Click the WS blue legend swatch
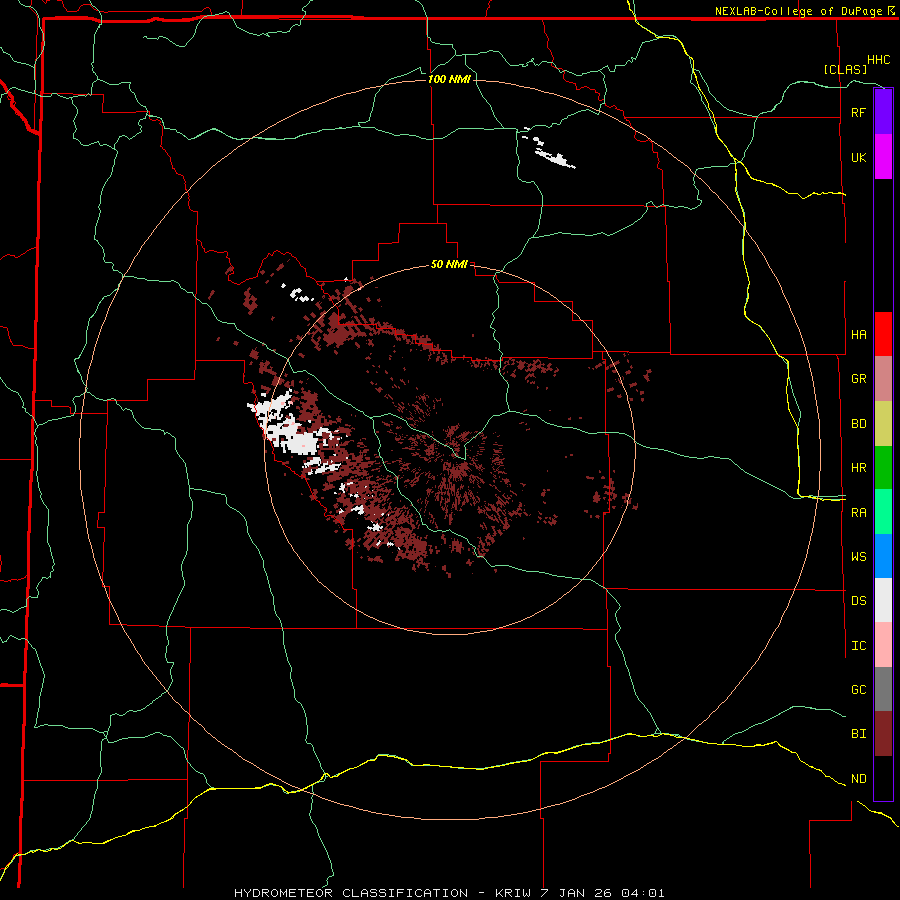The width and height of the screenshot is (900, 900). pos(883,556)
